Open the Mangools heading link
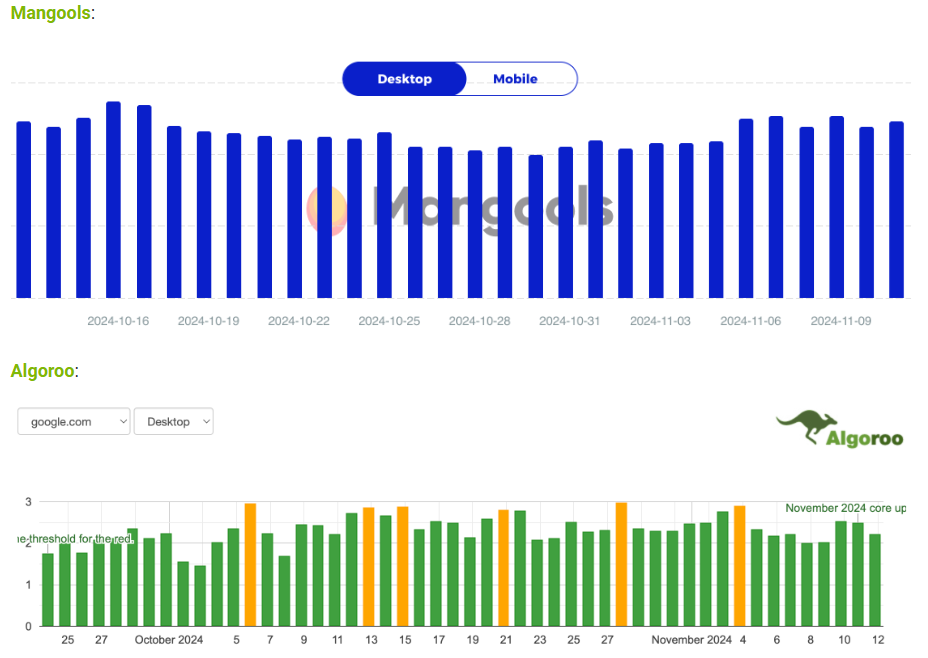 [50, 12]
